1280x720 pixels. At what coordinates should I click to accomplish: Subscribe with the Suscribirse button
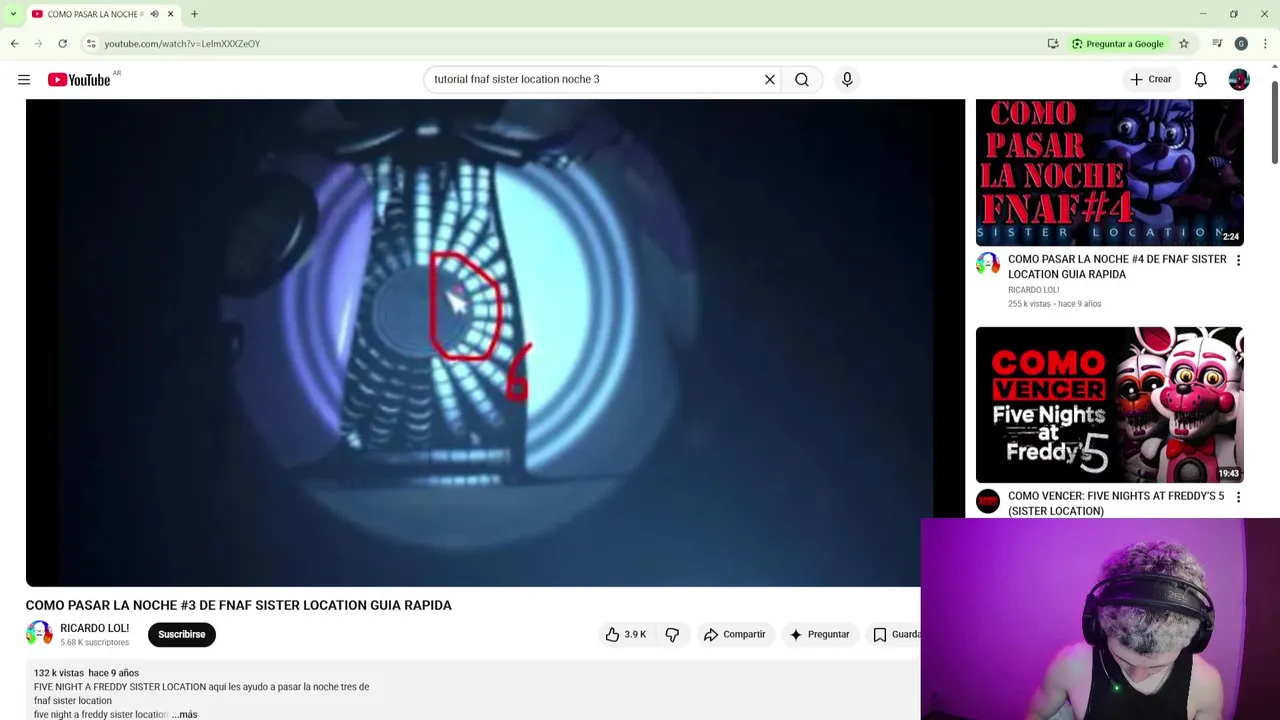(182, 634)
